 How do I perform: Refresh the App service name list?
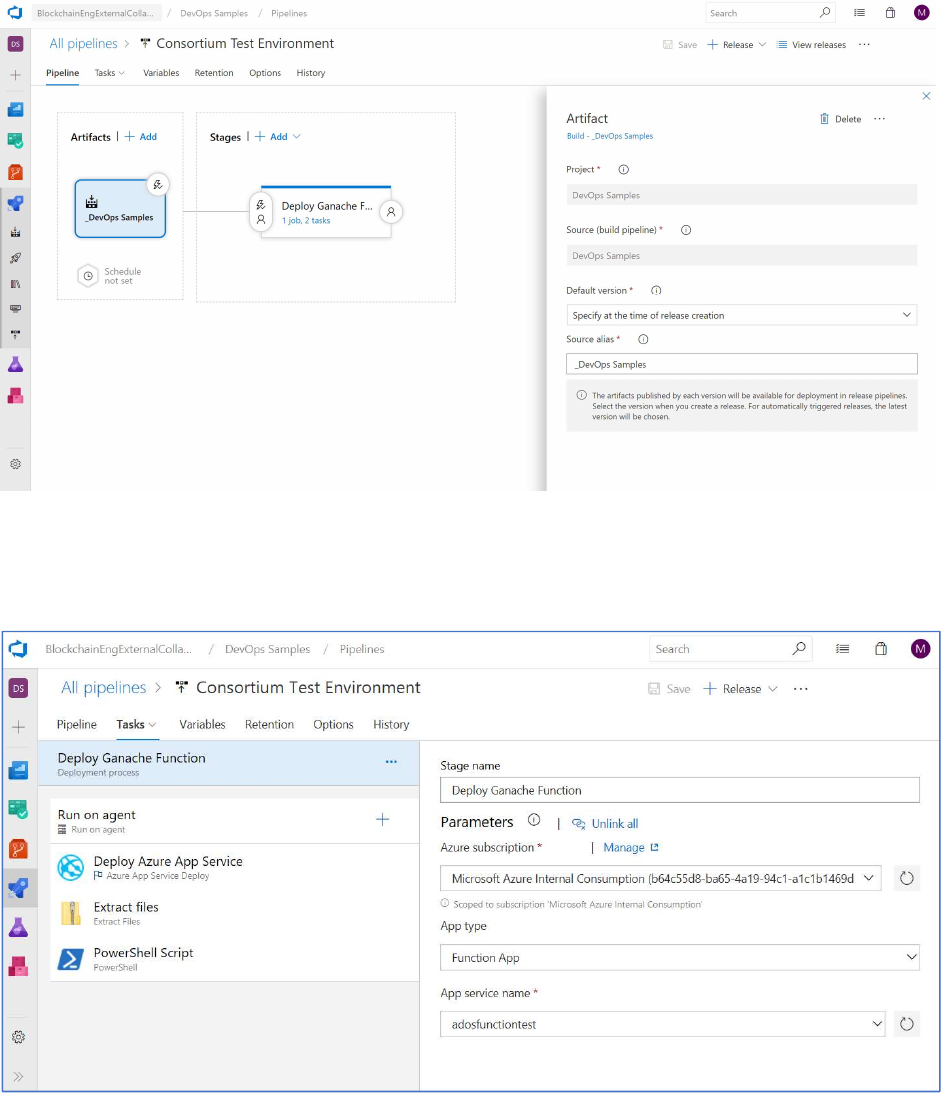click(906, 1024)
